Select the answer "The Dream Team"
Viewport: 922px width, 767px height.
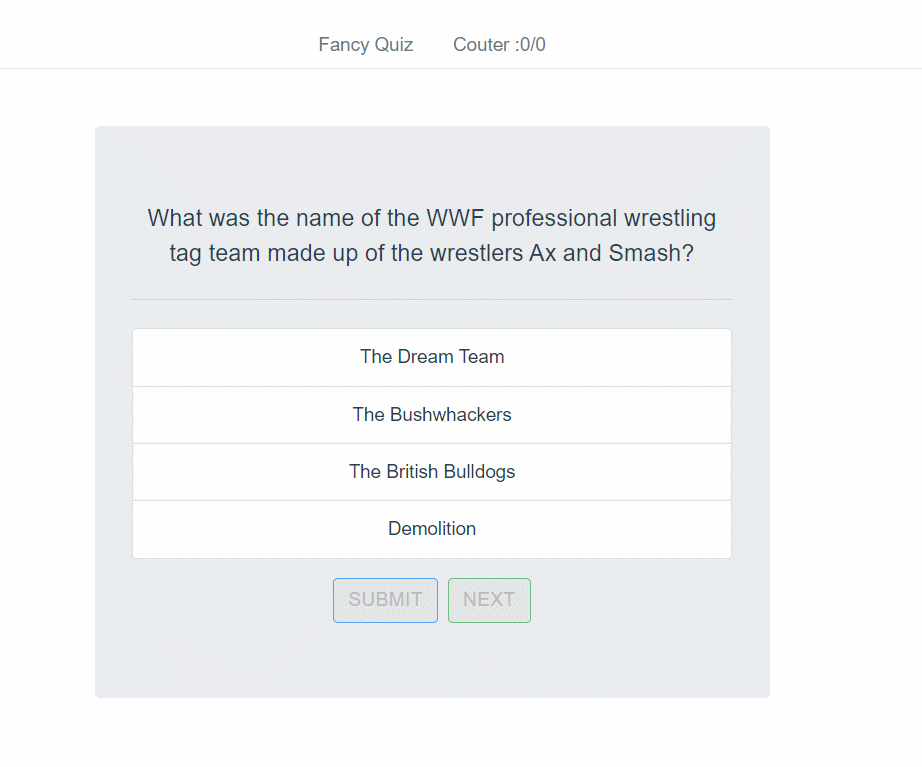(432, 357)
